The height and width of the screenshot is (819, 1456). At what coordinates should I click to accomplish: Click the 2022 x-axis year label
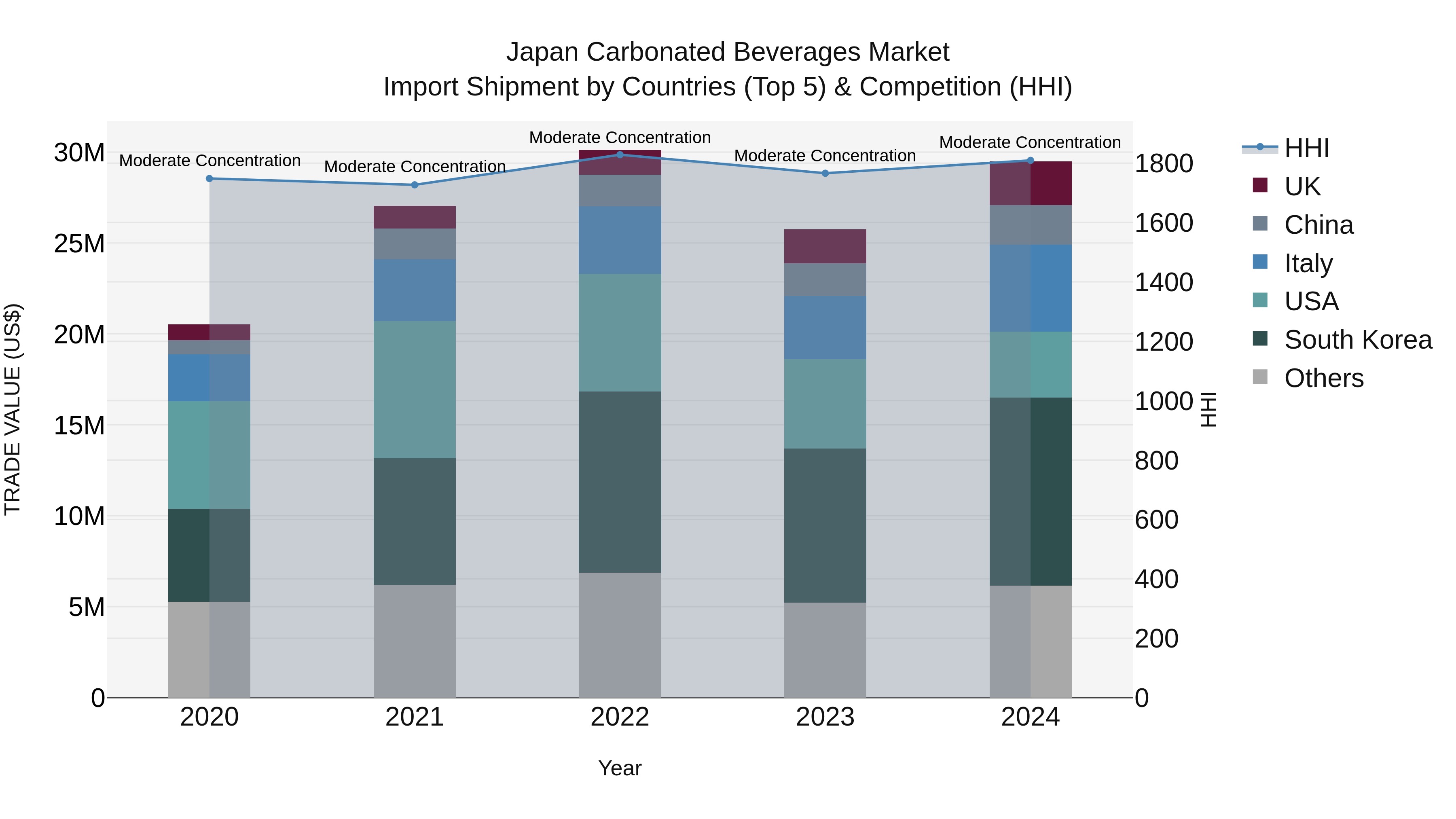620,717
